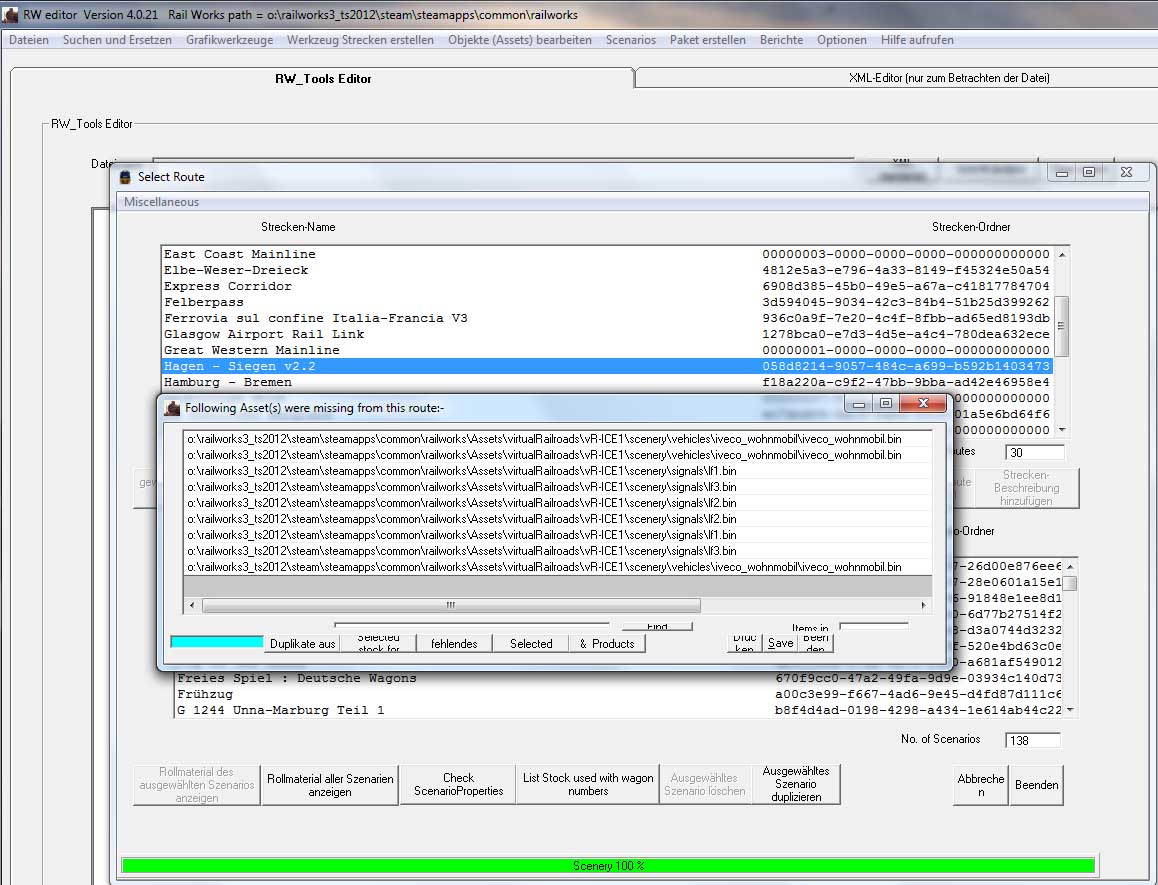Switch to the XML-Editor tab
Screen dimensions: 1158x885
click(x=949, y=78)
